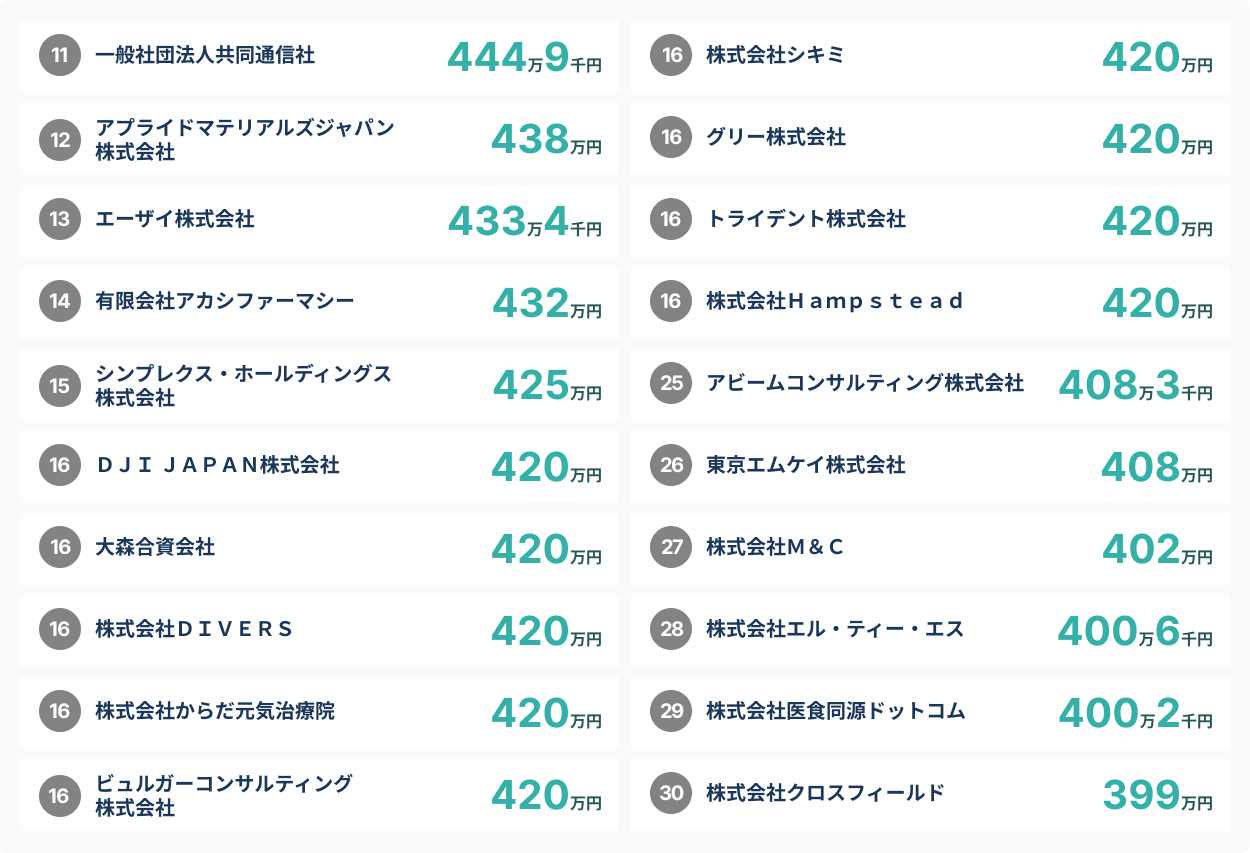1250x853 pixels.
Task: Open グリー株式会社 company name
Action: 776,138
